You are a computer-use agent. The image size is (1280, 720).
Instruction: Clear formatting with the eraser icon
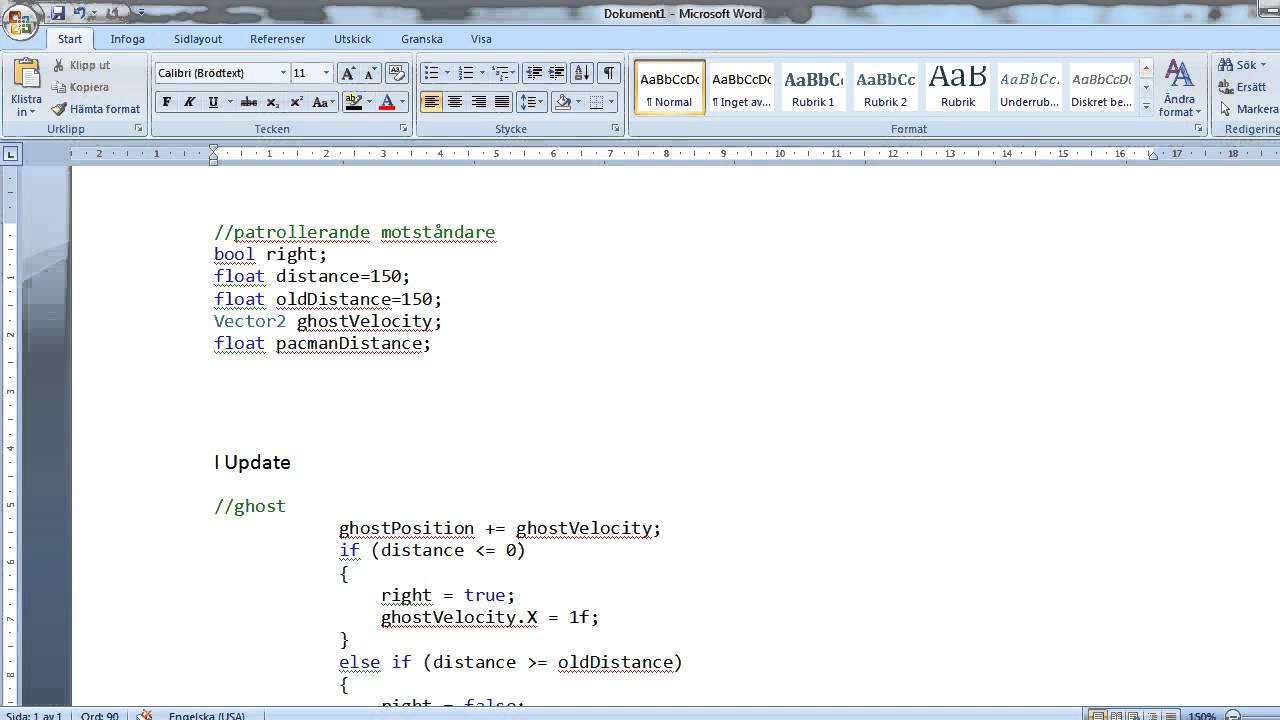[397, 73]
